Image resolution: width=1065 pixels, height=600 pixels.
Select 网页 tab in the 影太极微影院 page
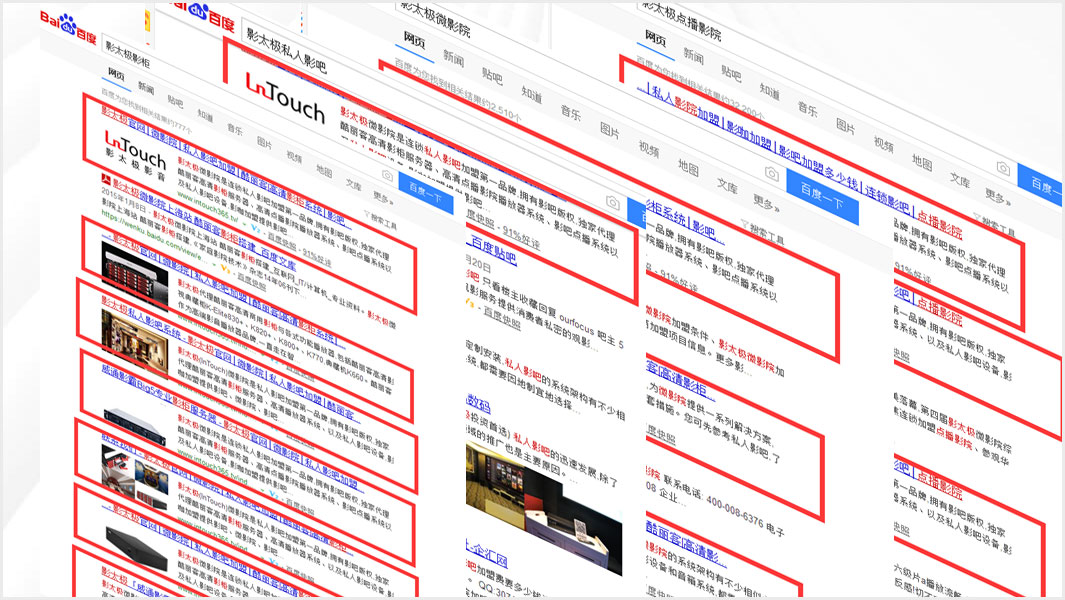(414, 40)
